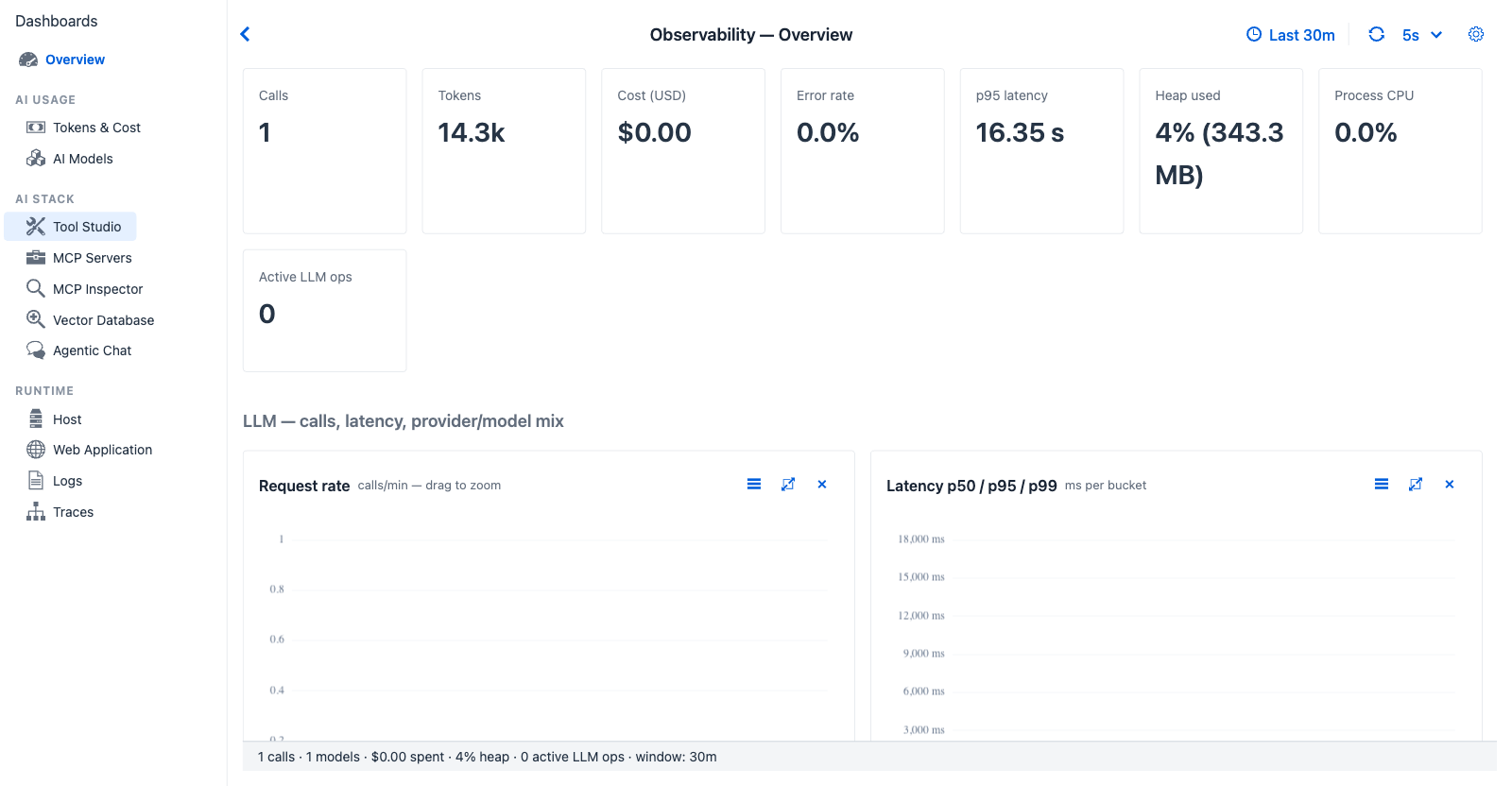Open Web Application page

click(x=103, y=450)
